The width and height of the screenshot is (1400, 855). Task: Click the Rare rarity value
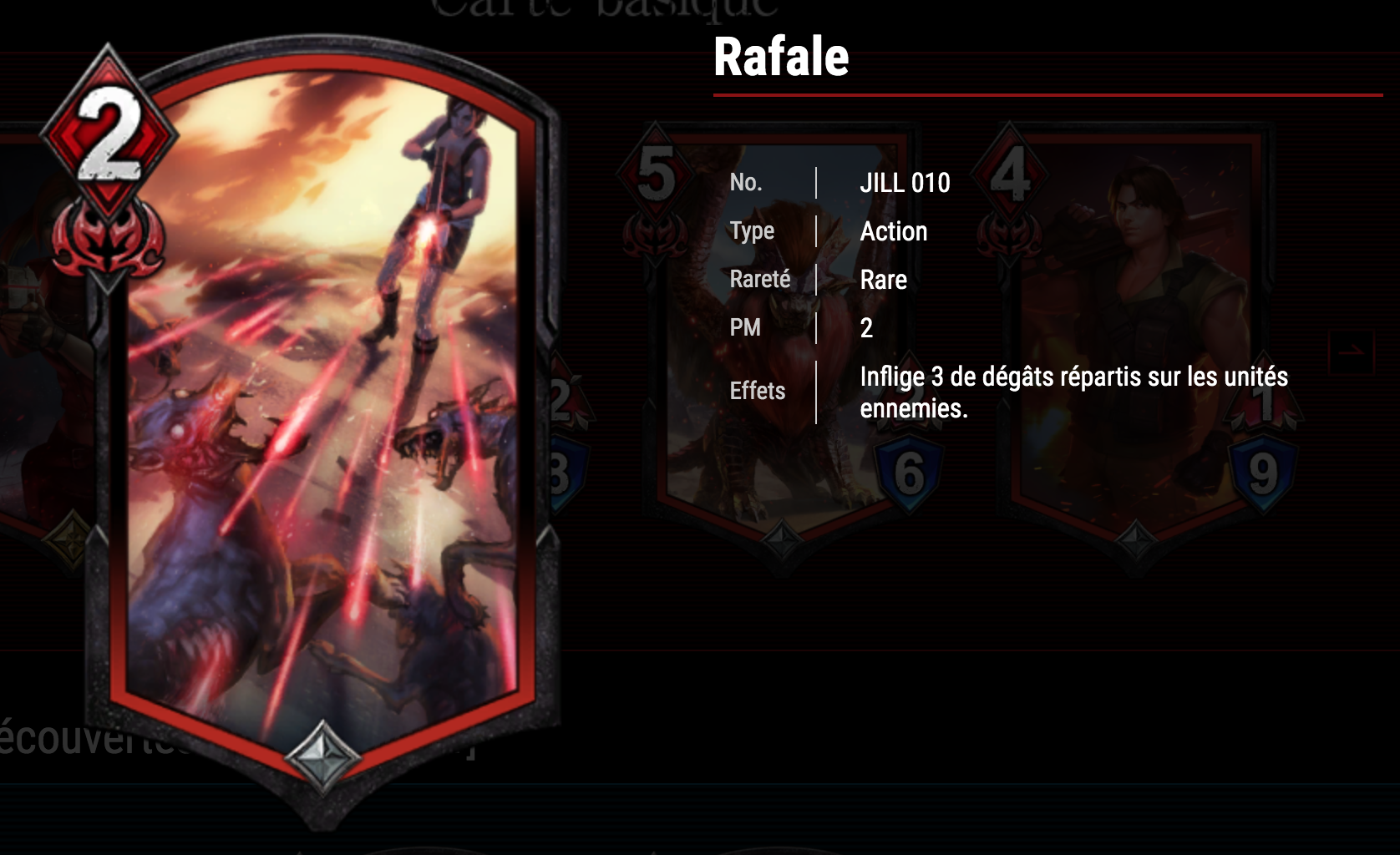click(x=884, y=280)
